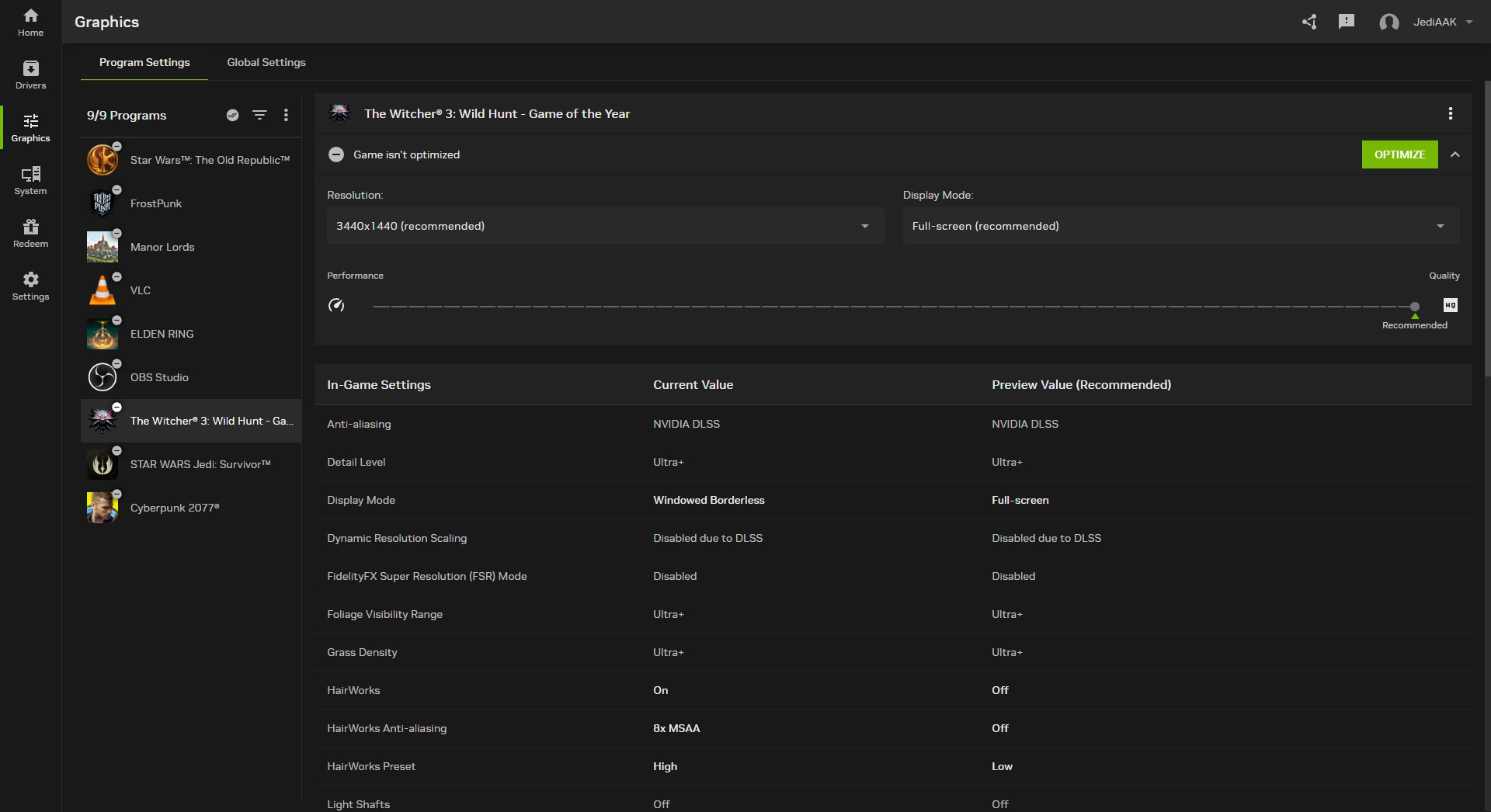1491x812 pixels.
Task: Click the performance gauge icon
Action: tap(336, 305)
